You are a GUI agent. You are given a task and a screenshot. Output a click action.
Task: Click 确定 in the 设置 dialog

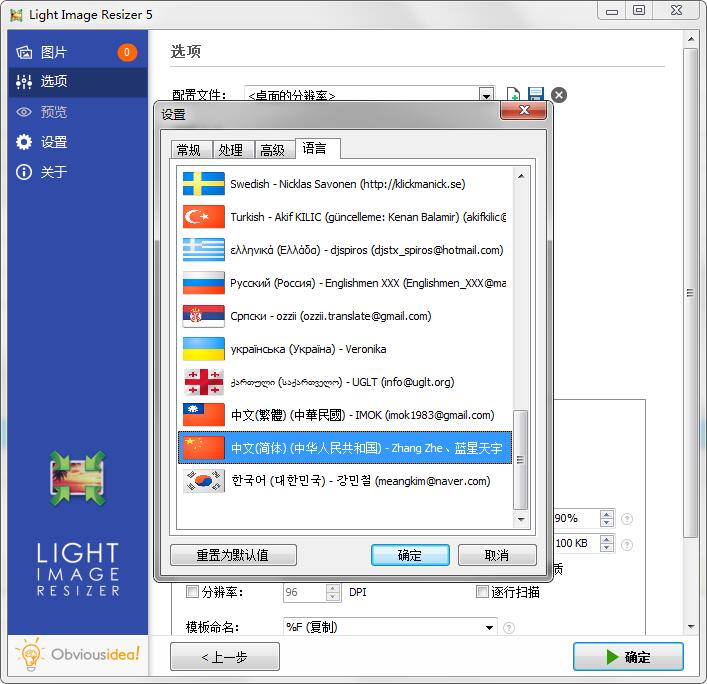pyautogui.click(x=410, y=555)
